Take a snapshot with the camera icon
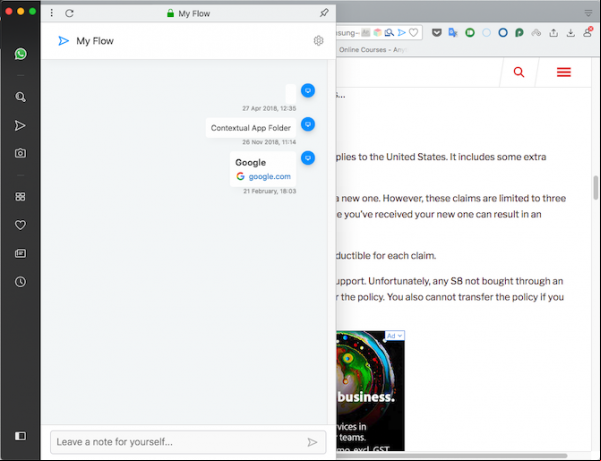Viewport: 601px width, 461px height. click(x=20, y=153)
